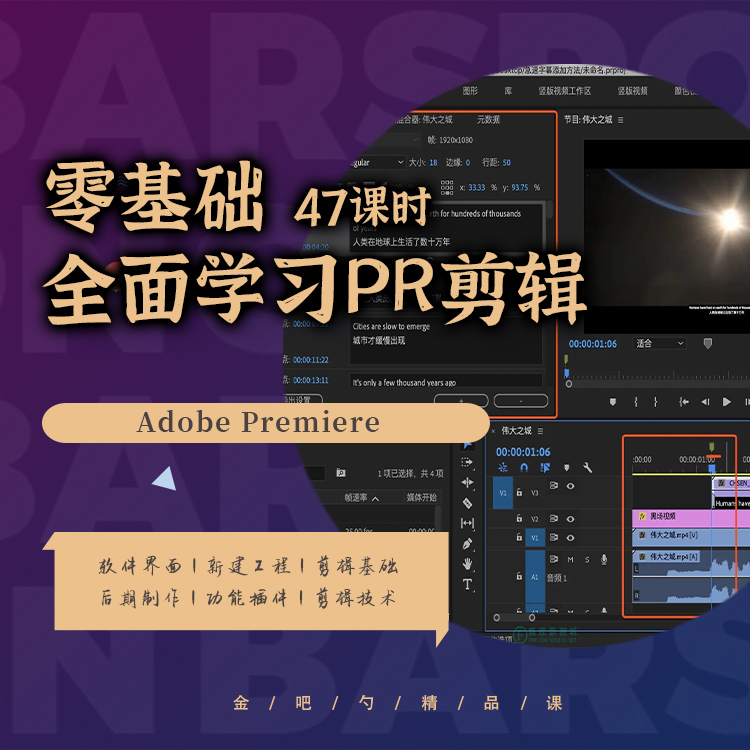Select the Razor tool
The width and height of the screenshot is (750, 750).
click(467, 503)
